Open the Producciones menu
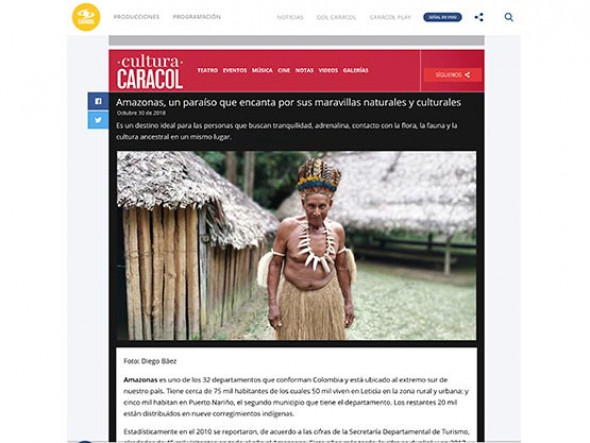The height and width of the screenshot is (443, 590). click(x=137, y=17)
